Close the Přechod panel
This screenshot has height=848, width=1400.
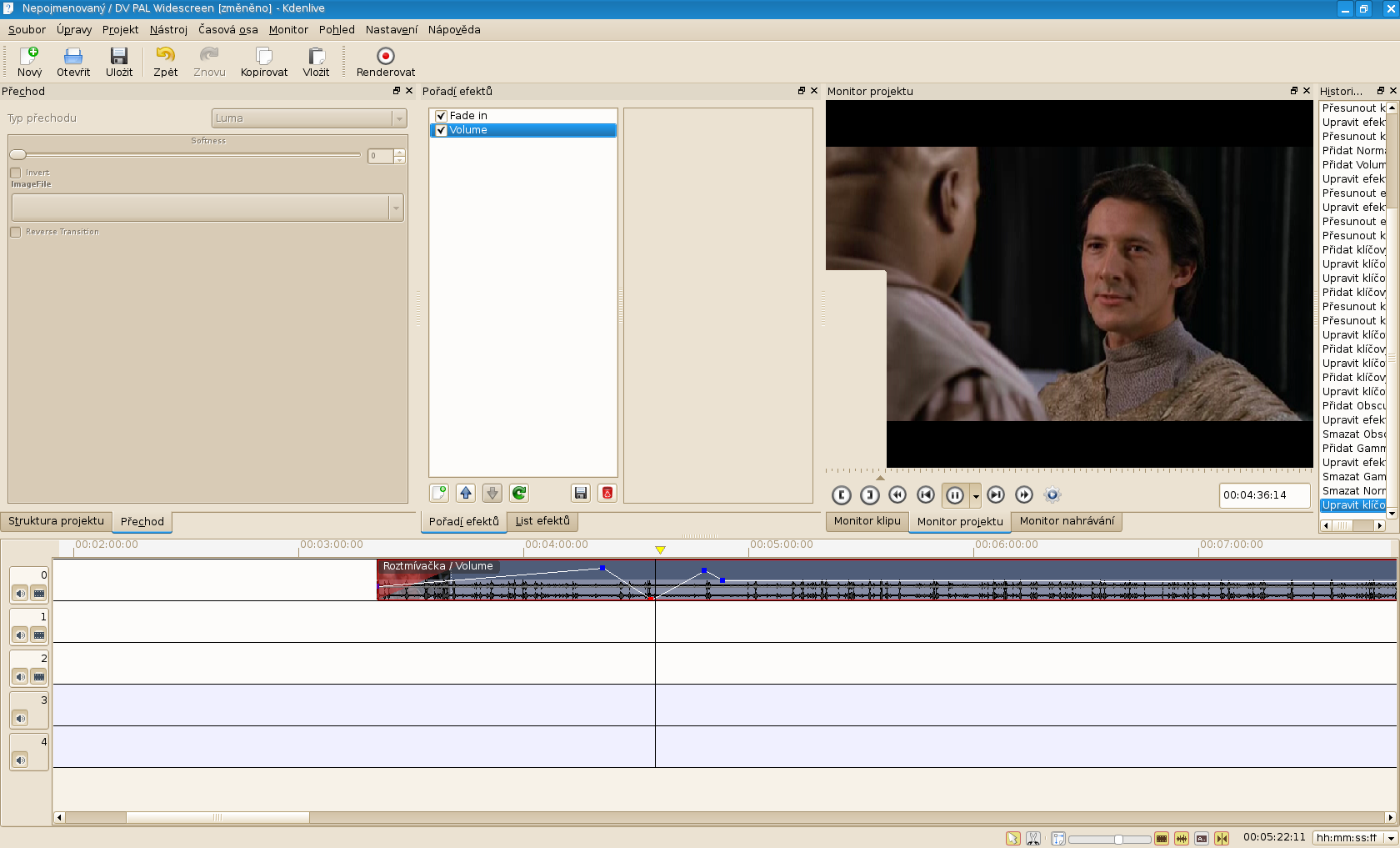coord(409,91)
